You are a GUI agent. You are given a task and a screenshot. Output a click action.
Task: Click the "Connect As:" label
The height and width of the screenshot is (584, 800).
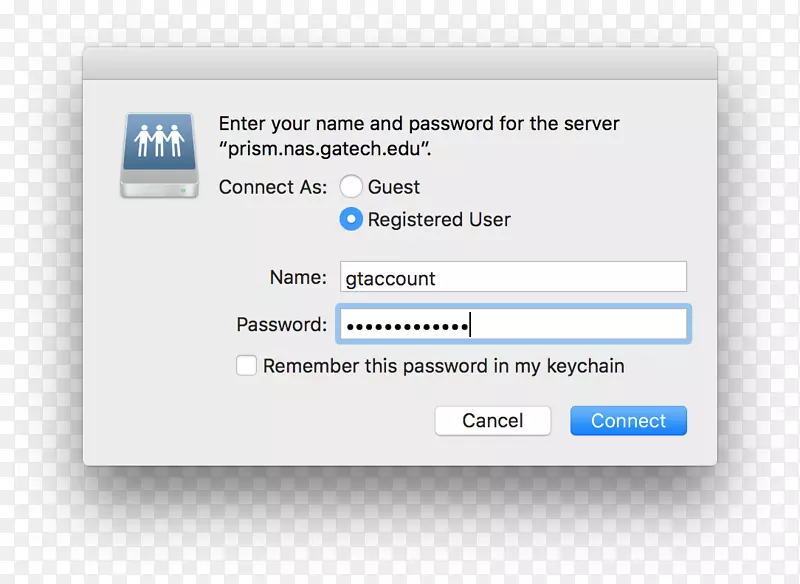click(272, 187)
